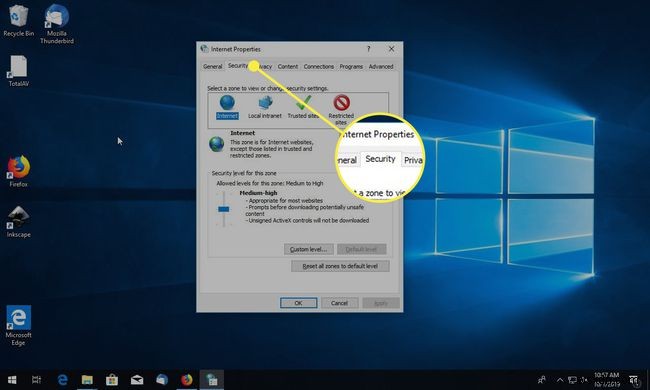
Task: Switch to the Connections tab
Action: click(318, 66)
